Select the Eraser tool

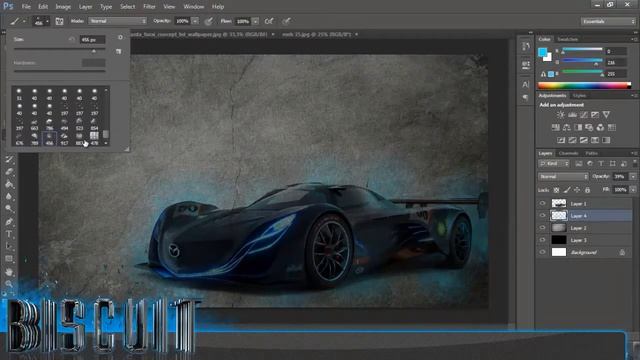point(9,172)
